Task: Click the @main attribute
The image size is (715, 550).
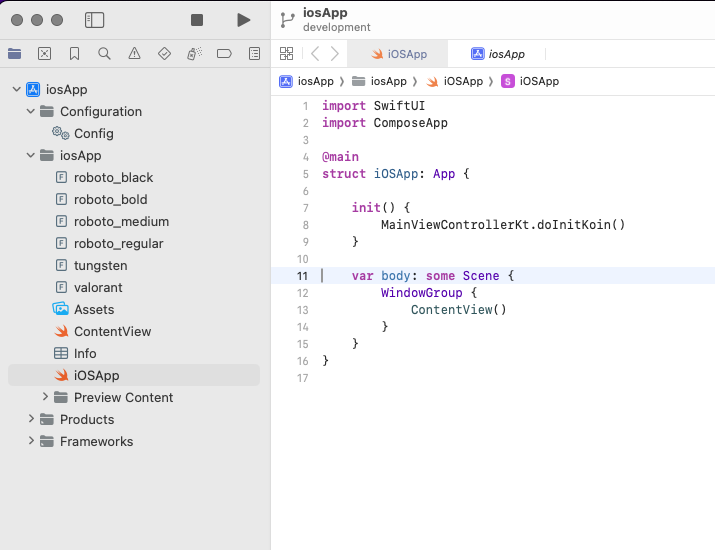Action: [x=340, y=157]
